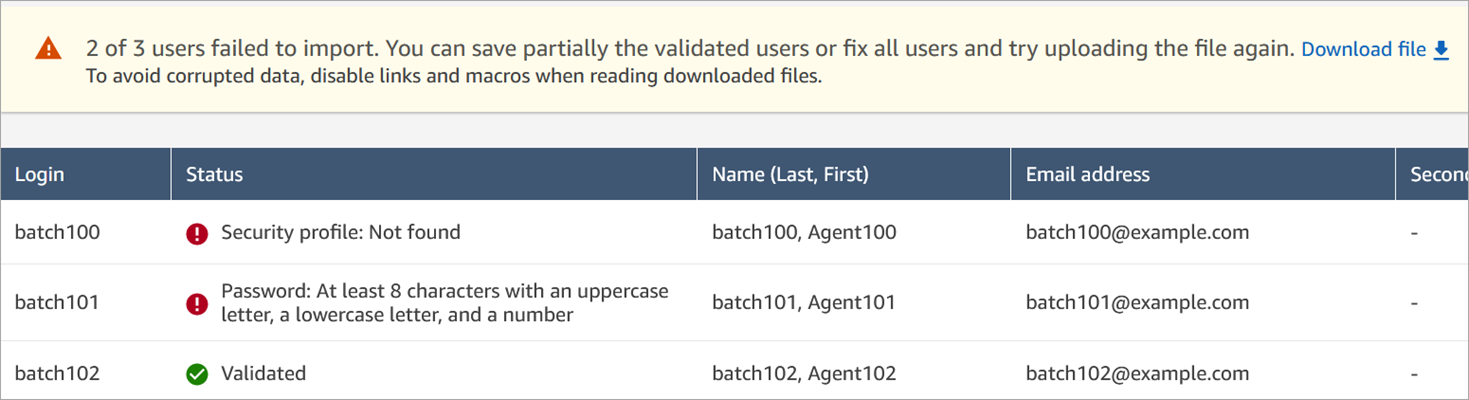Click the red error icon for batch100
Image resolution: width=1469 pixels, height=400 pixels.
(x=197, y=233)
